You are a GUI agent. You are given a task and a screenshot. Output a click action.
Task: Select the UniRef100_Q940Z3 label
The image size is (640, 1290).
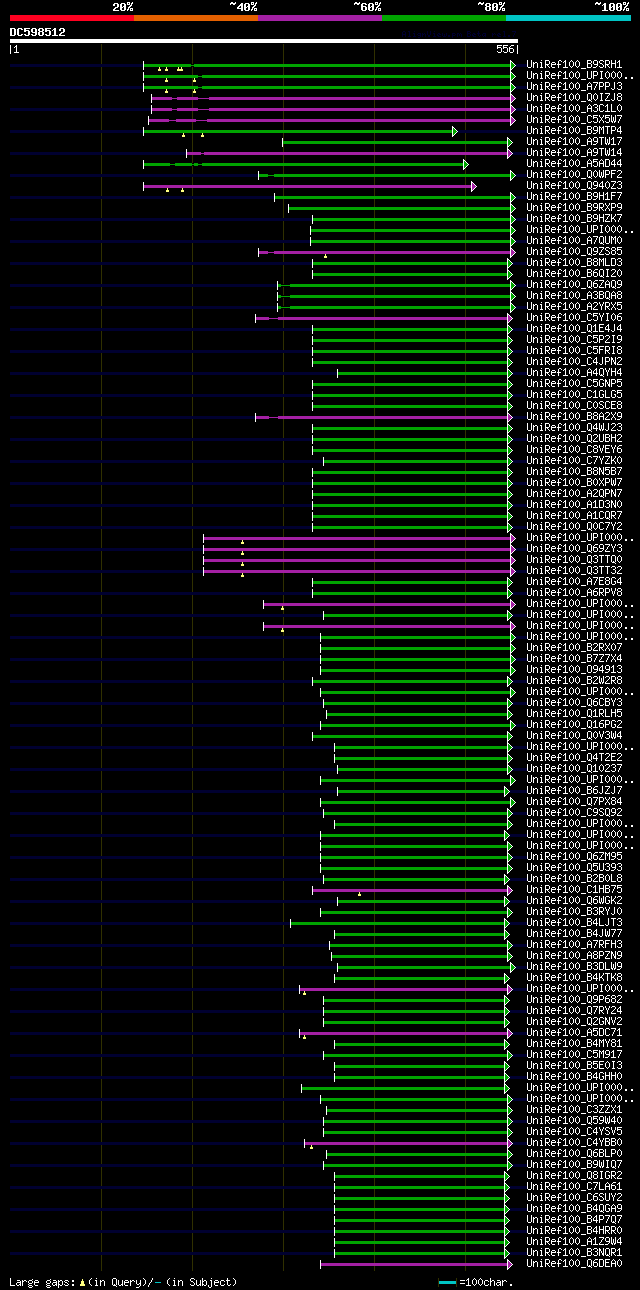tap(574, 186)
